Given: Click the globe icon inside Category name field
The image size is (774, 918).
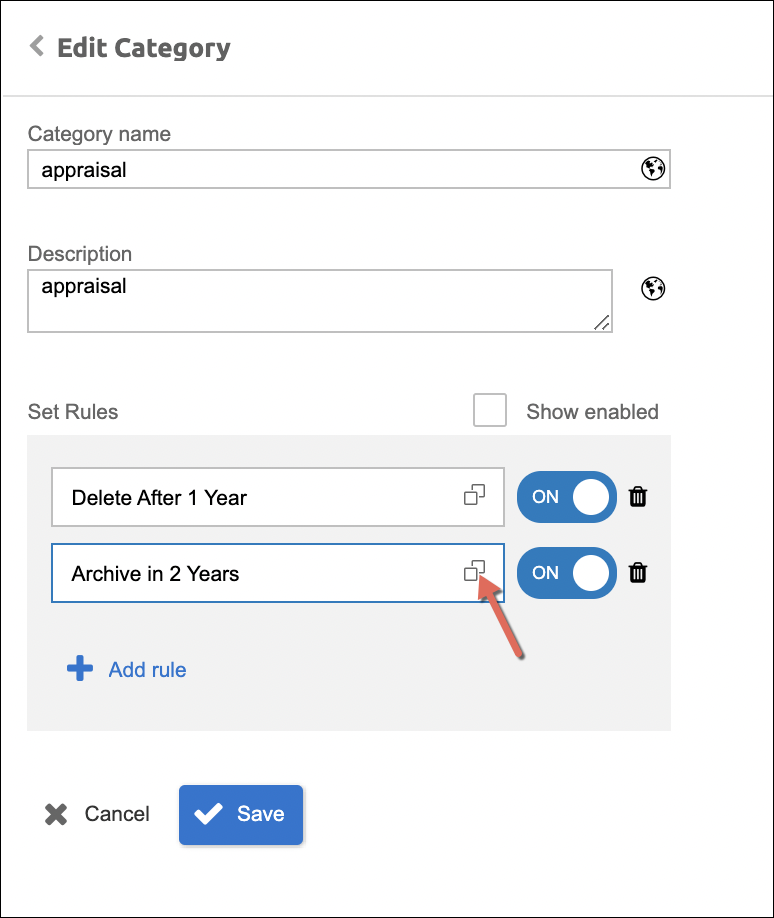Looking at the screenshot, I should (x=652, y=169).
